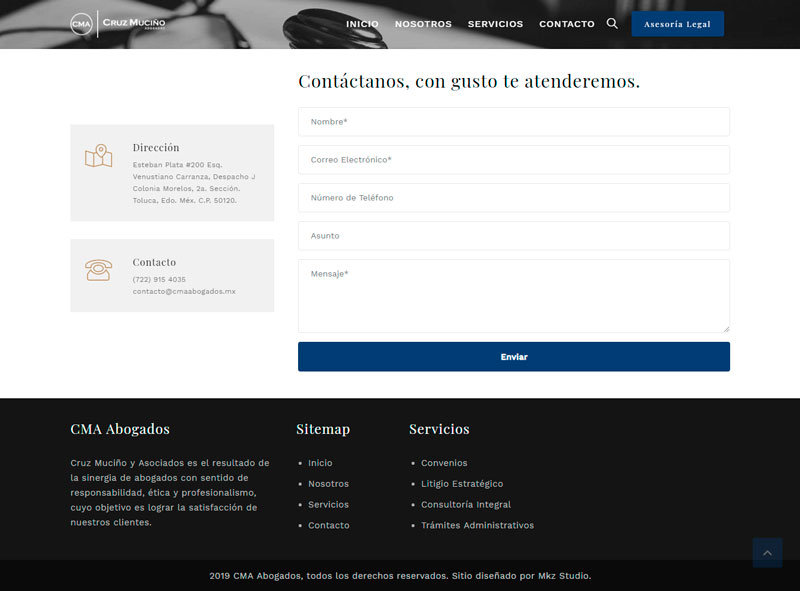Go to Nosotros in the top menu
Viewport: 800px width, 591px height.
pos(423,24)
